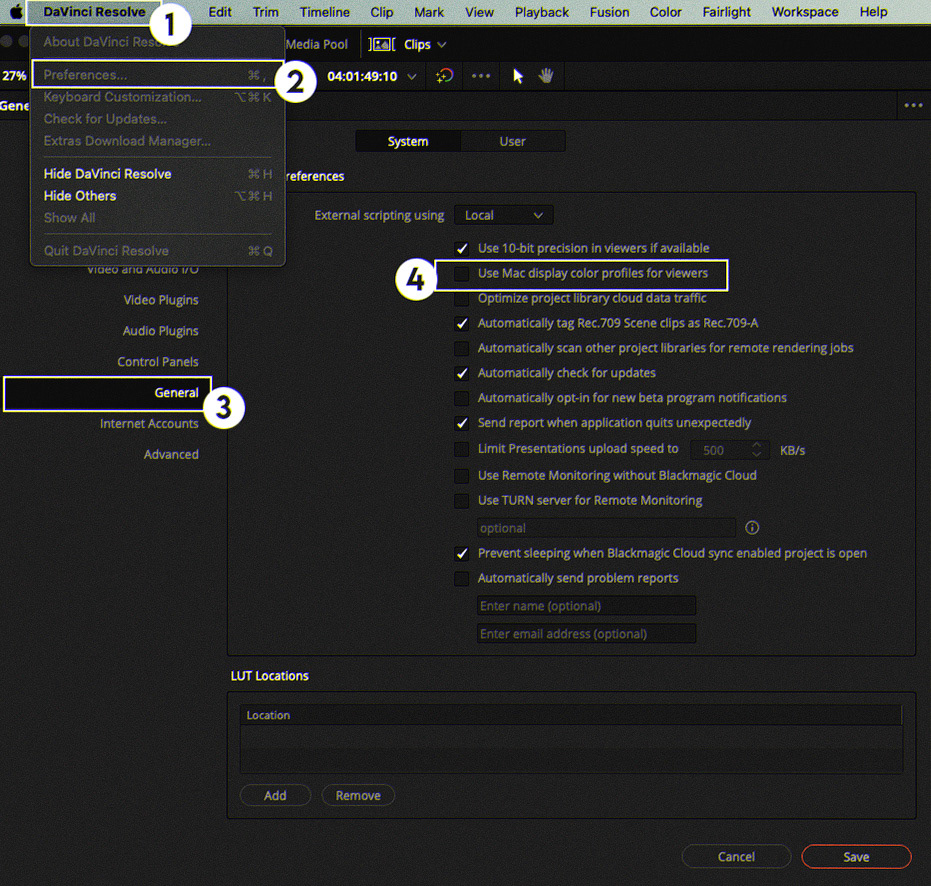Image resolution: width=931 pixels, height=886 pixels.
Task: Switch to the System tab
Action: [x=408, y=141]
